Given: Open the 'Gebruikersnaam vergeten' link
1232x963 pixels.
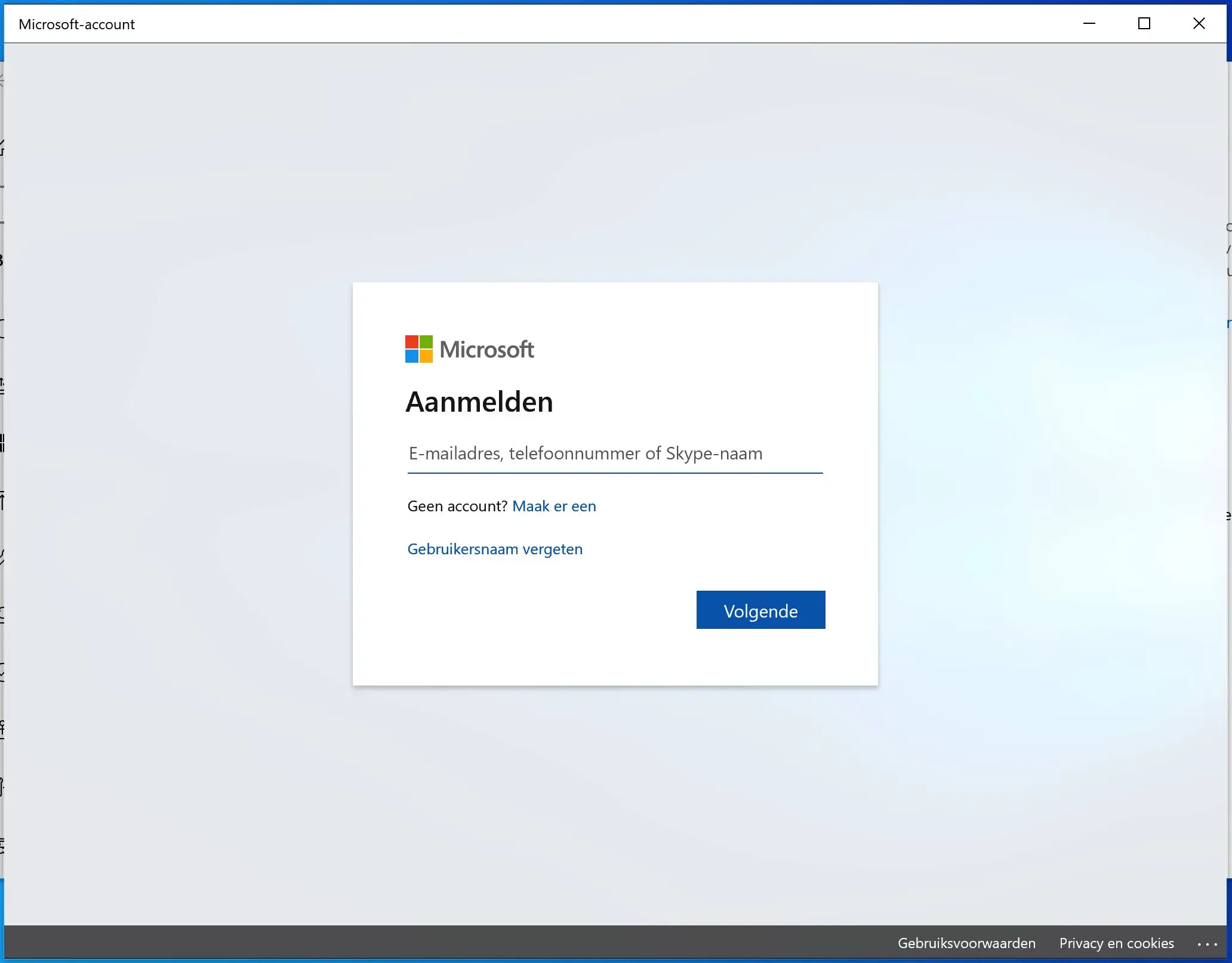Looking at the screenshot, I should tap(495, 549).
